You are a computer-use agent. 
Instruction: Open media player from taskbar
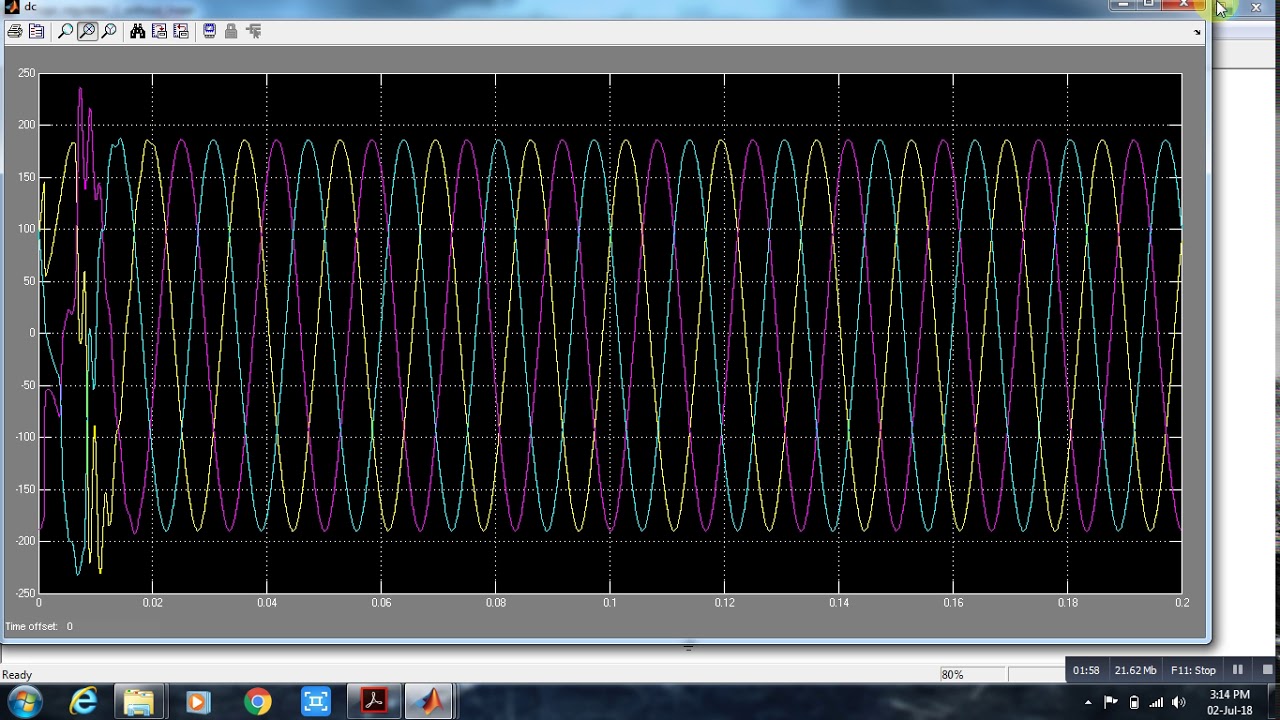click(197, 702)
